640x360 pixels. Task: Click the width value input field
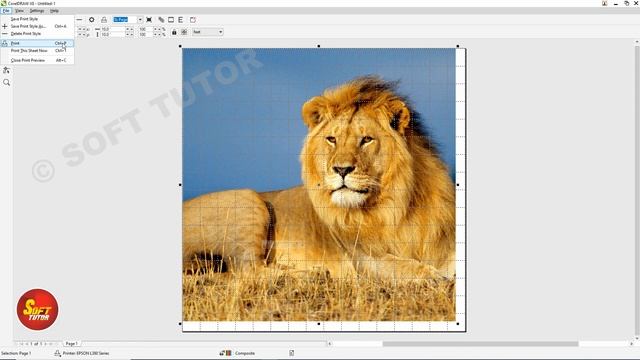click(x=113, y=29)
